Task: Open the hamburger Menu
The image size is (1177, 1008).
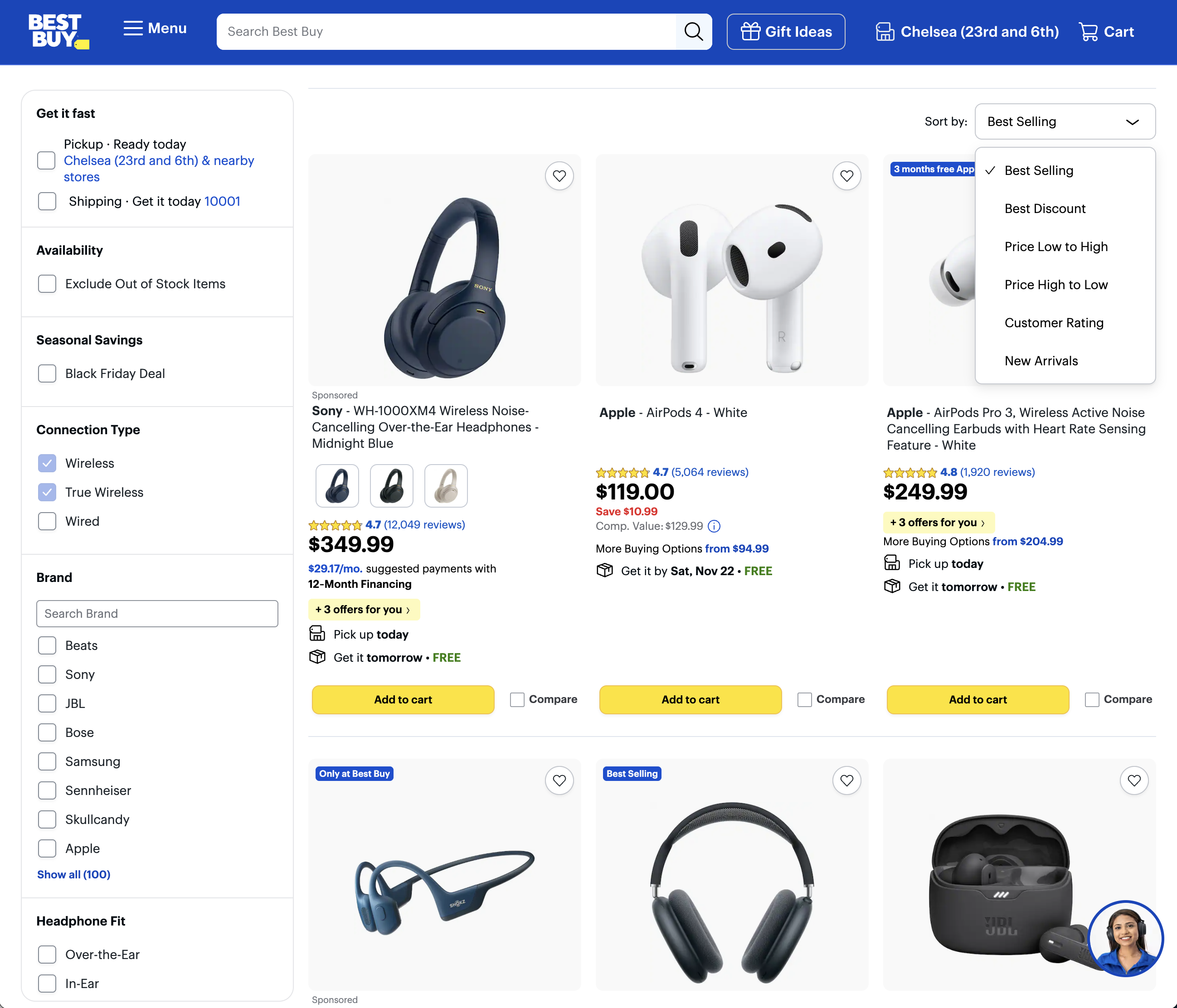Action: [x=154, y=29]
